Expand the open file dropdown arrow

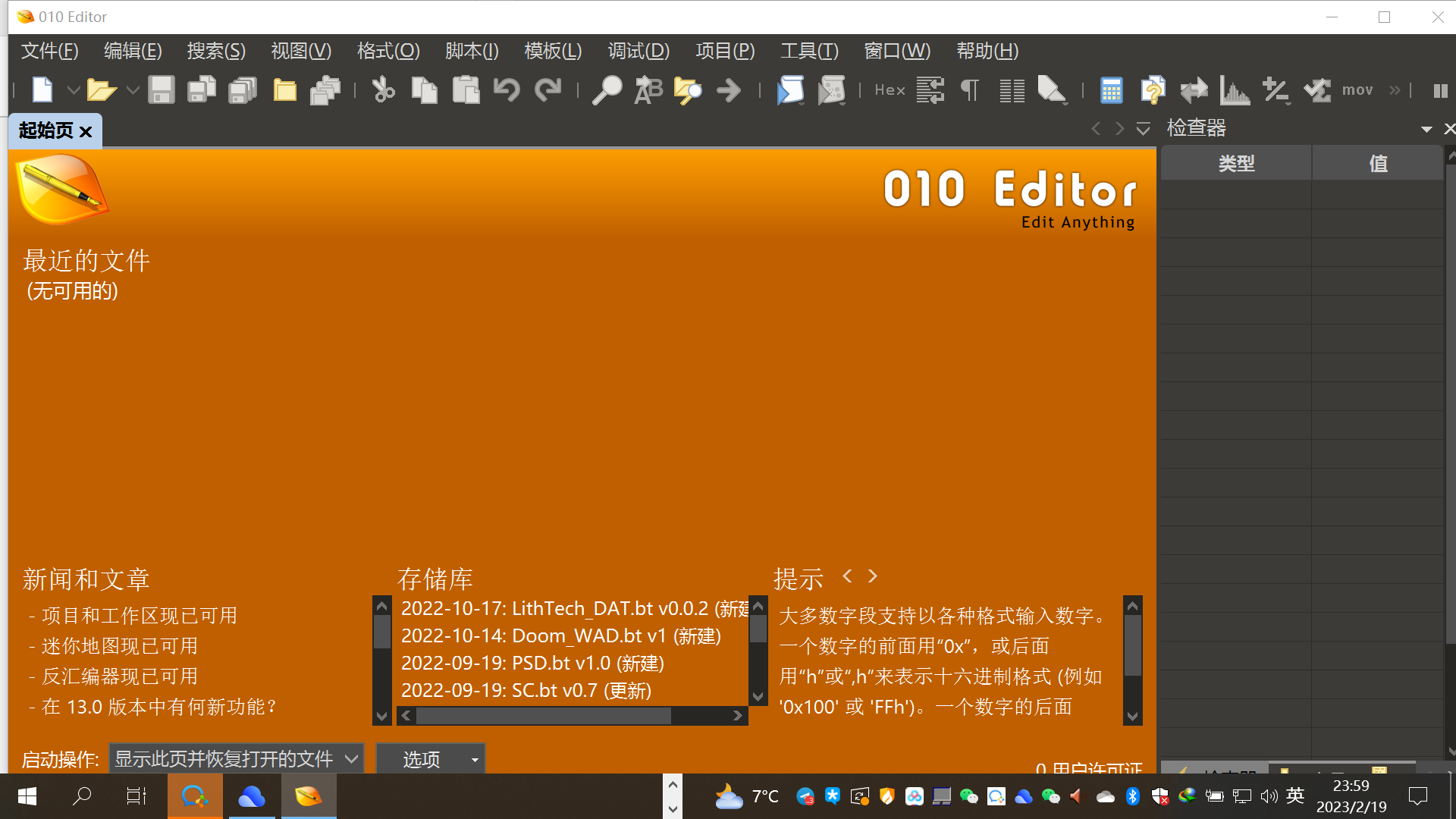coord(133,90)
